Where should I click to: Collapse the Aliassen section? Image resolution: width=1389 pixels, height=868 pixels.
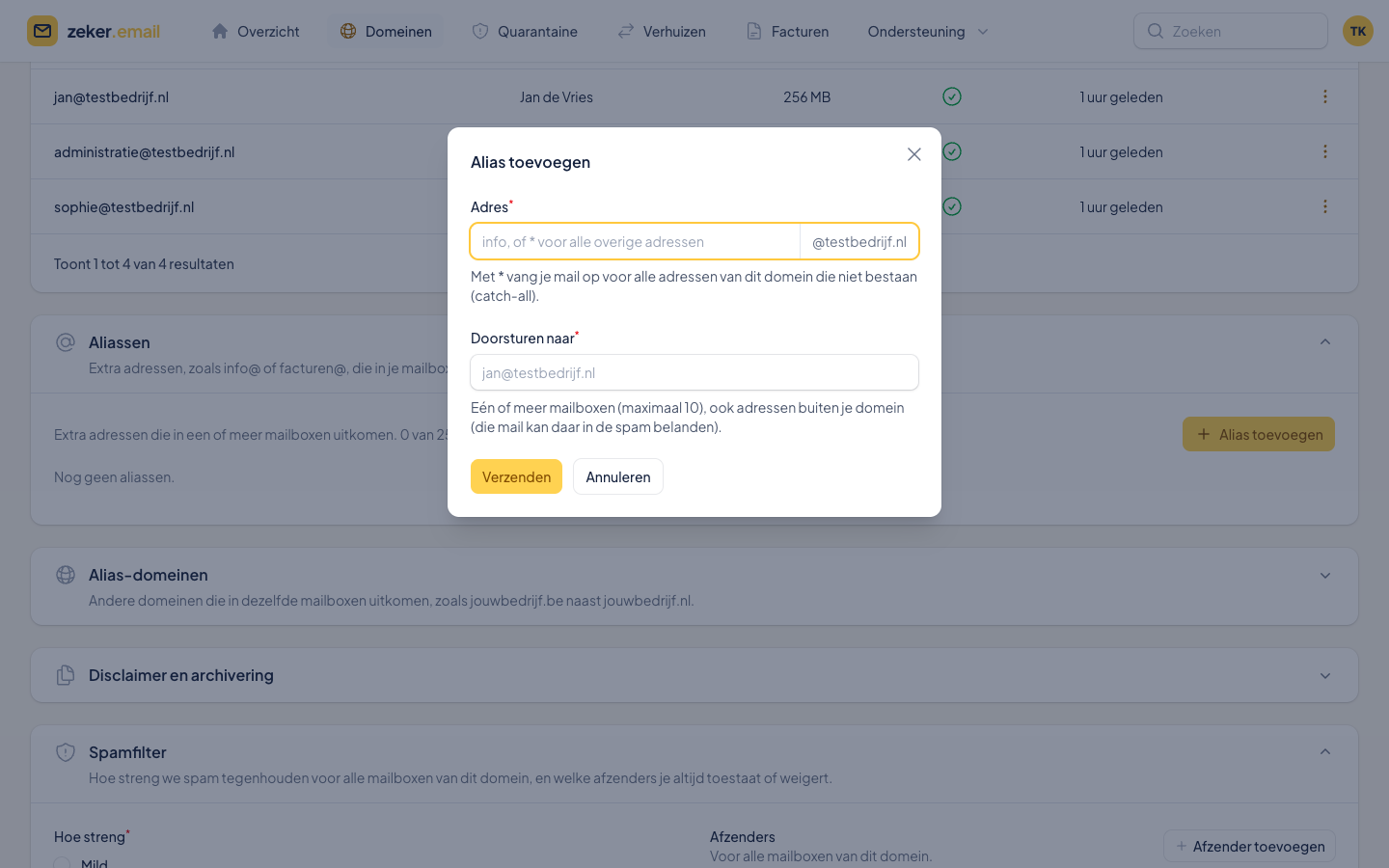1325,342
